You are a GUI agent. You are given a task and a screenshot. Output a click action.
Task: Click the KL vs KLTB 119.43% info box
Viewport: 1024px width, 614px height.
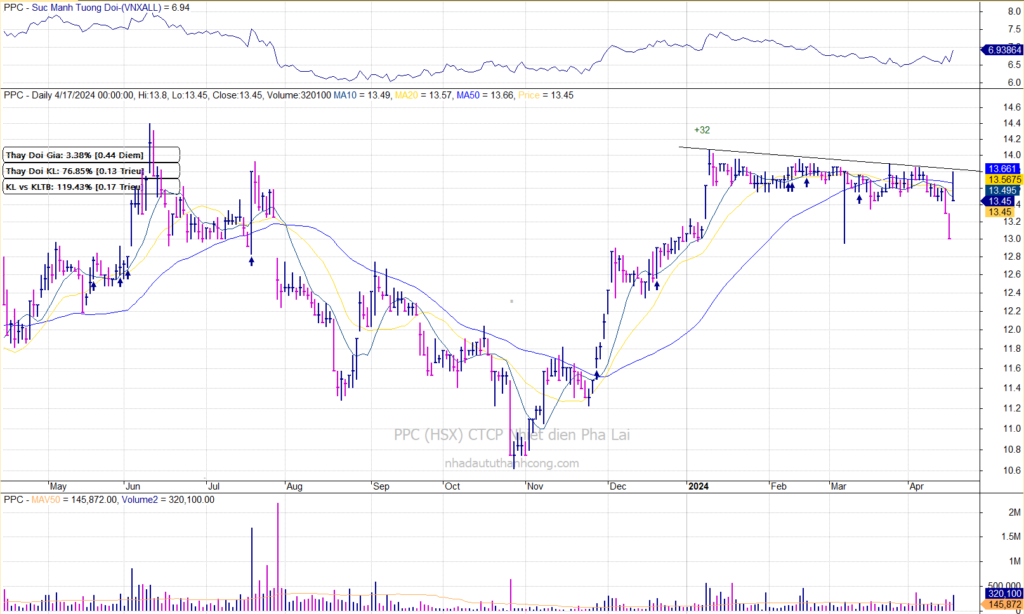(90, 186)
